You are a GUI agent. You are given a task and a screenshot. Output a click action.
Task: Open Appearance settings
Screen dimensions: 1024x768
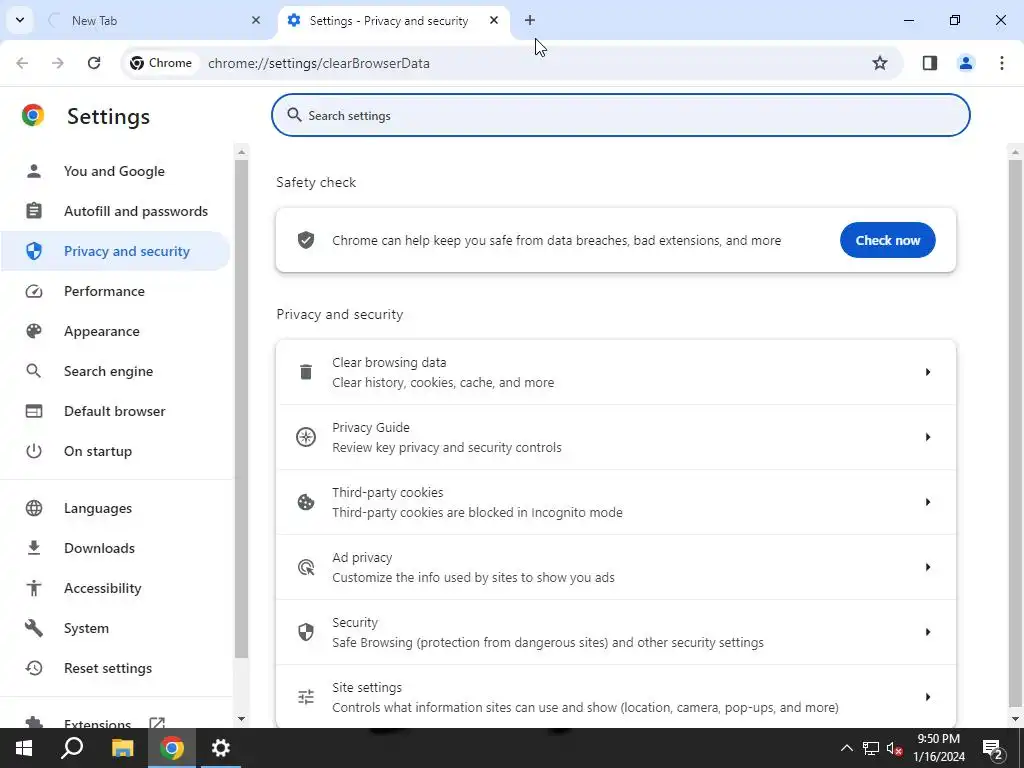(116, 331)
